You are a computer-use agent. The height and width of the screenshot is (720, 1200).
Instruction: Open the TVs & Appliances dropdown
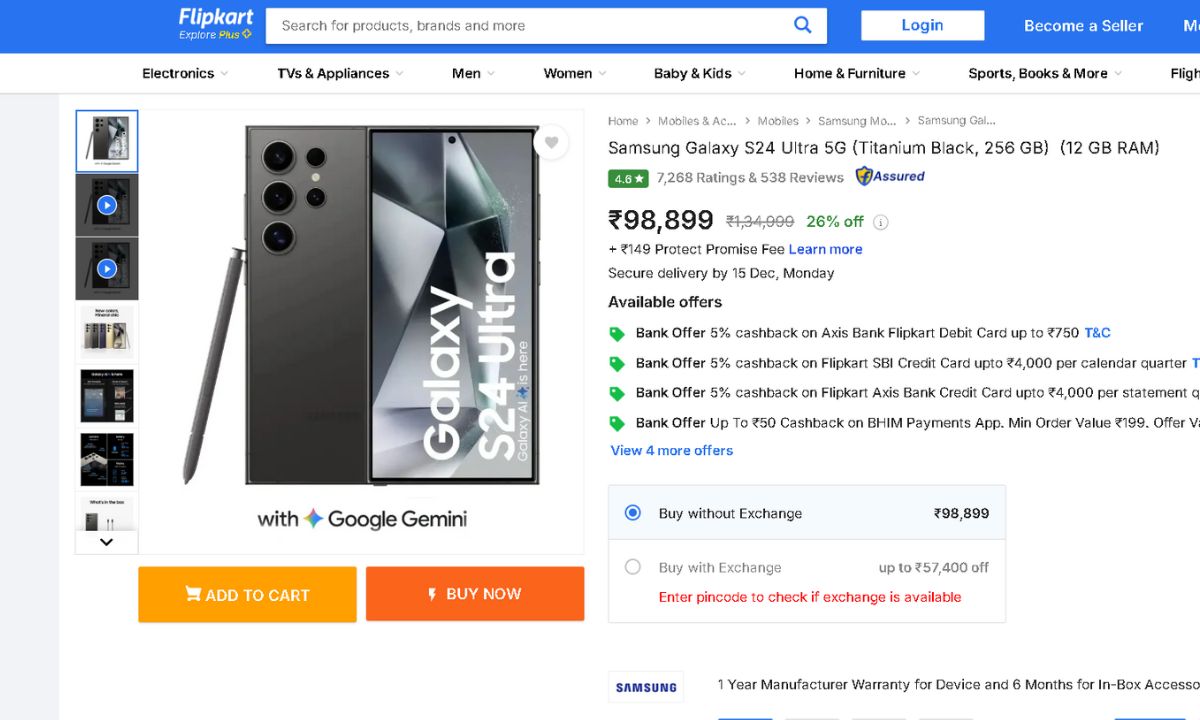[x=340, y=73]
